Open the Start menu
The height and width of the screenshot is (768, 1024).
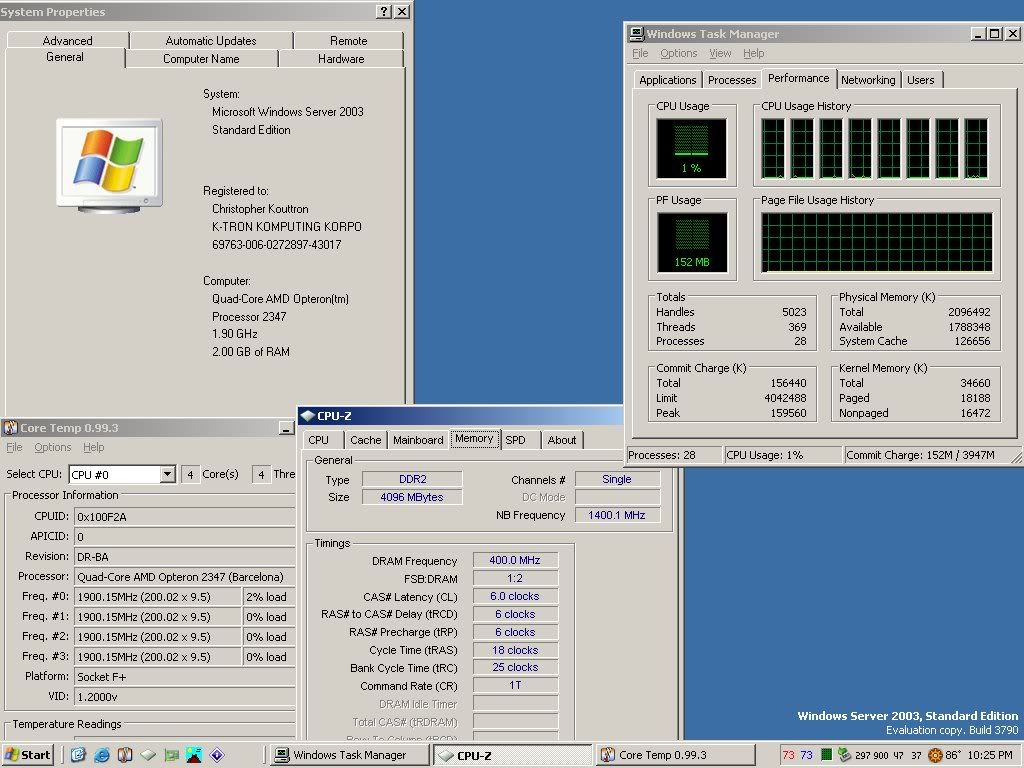tap(27, 755)
